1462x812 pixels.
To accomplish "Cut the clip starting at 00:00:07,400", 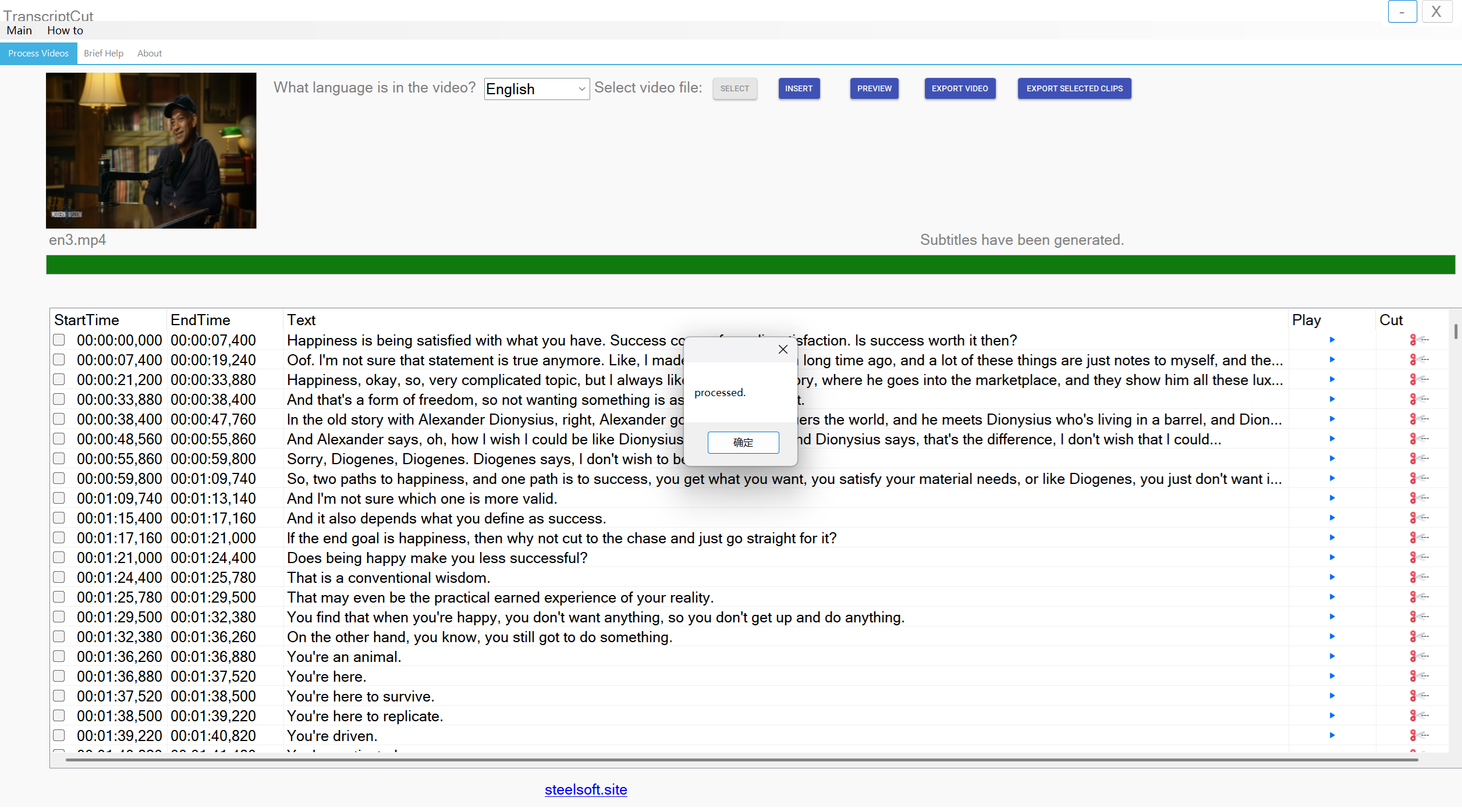I will 1419,360.
